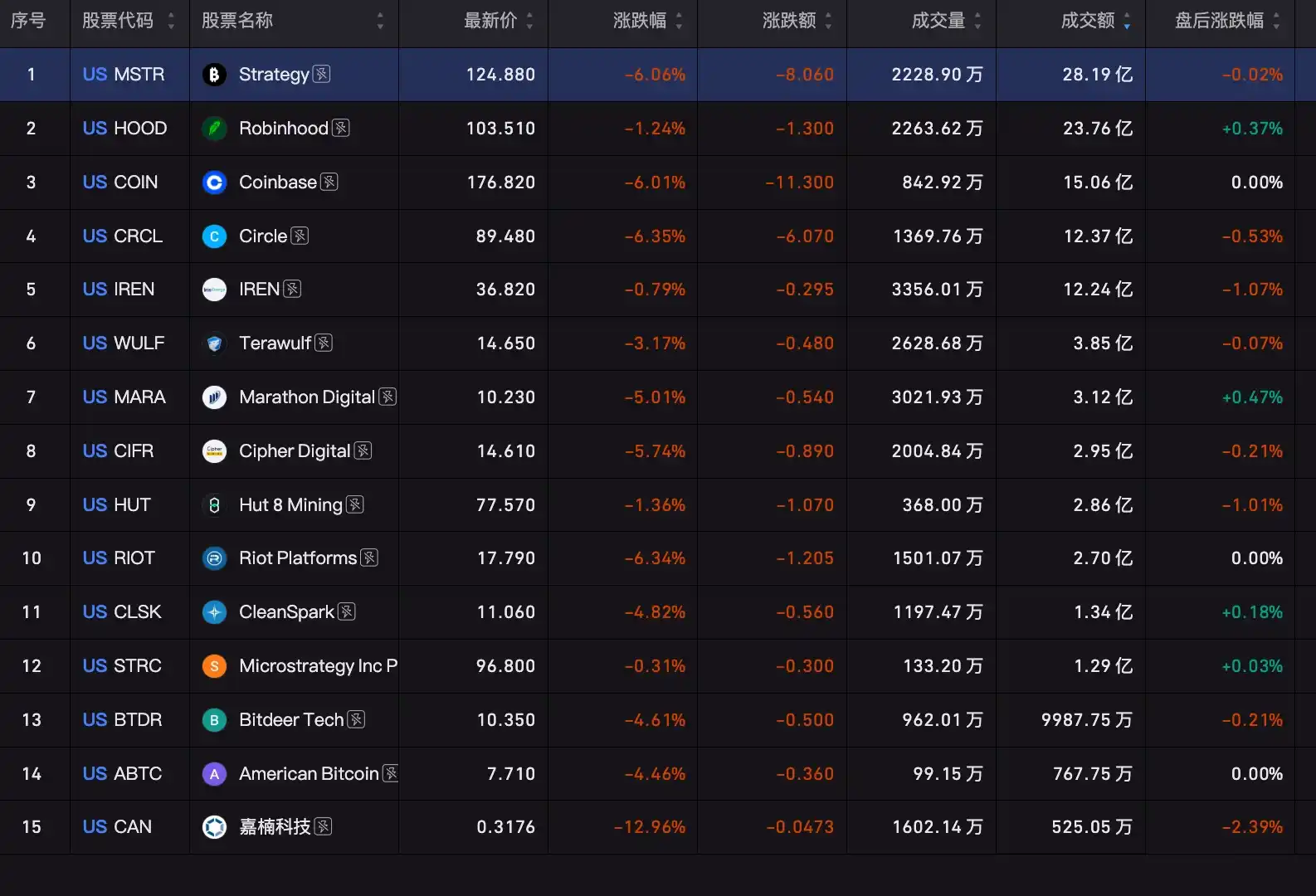Toggle sort arrows on 股票名称 column
This screenshot has height=896, width=1316.
coord(380,21)
